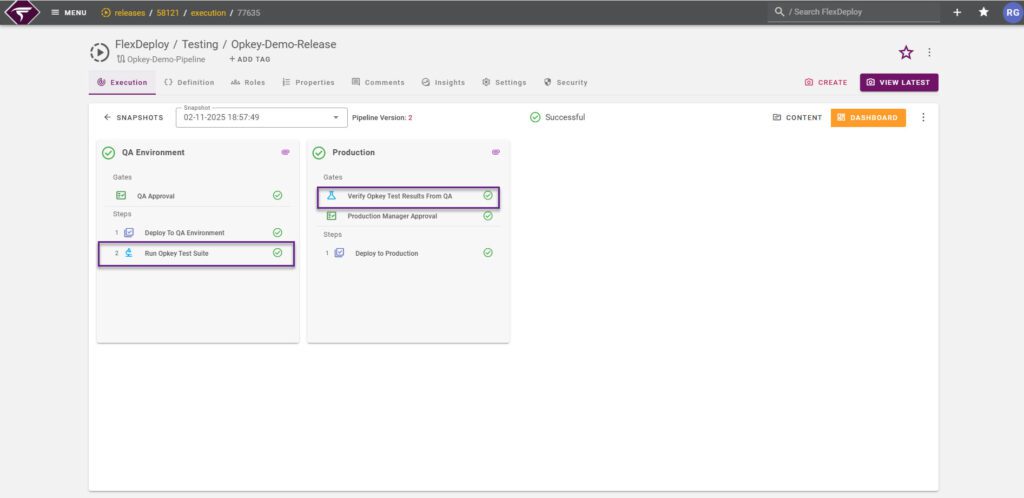Click the Deploy to Production status checkmark
1024x498 pixels.
(488, 253)
